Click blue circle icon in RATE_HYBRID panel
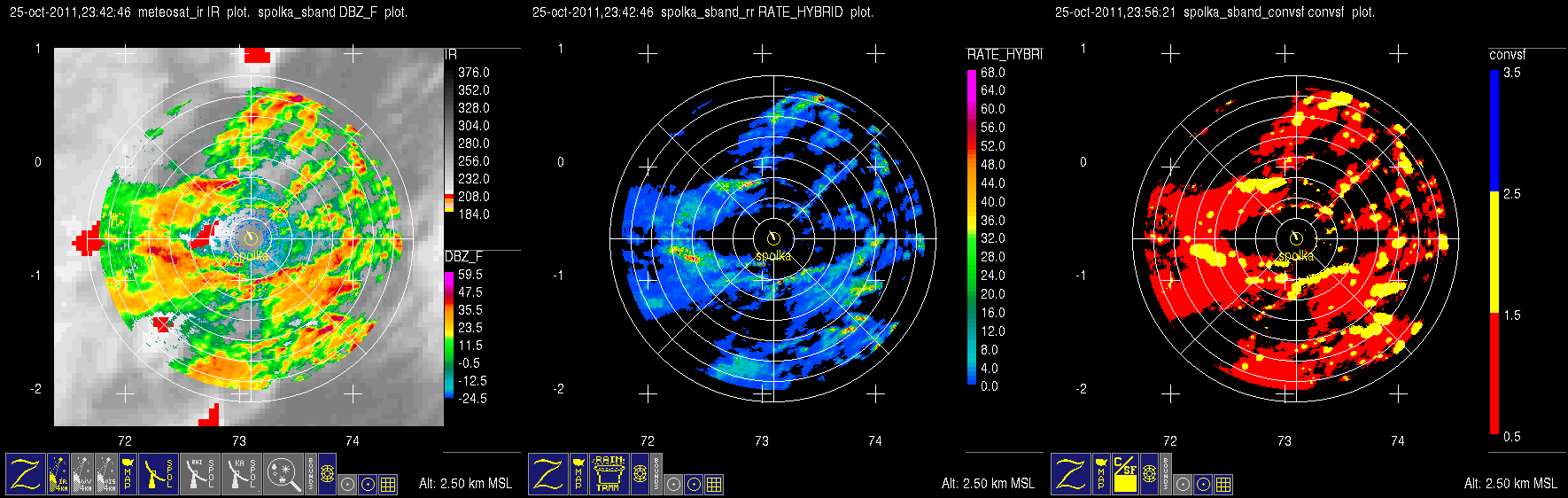Image resolution: width=1568 pixels, height=498 pixels. point(694,485)
